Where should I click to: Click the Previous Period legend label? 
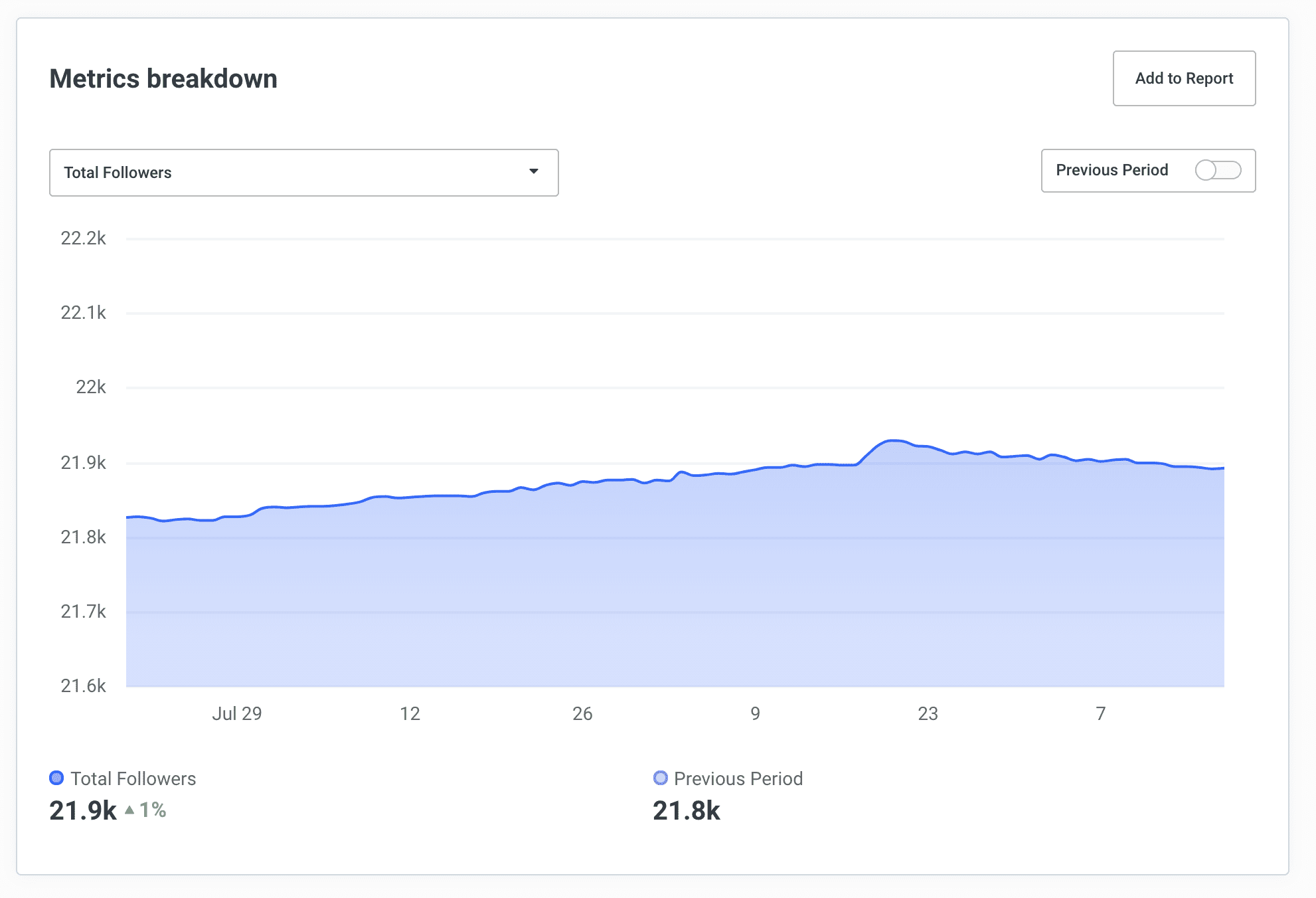pos(738,778)
